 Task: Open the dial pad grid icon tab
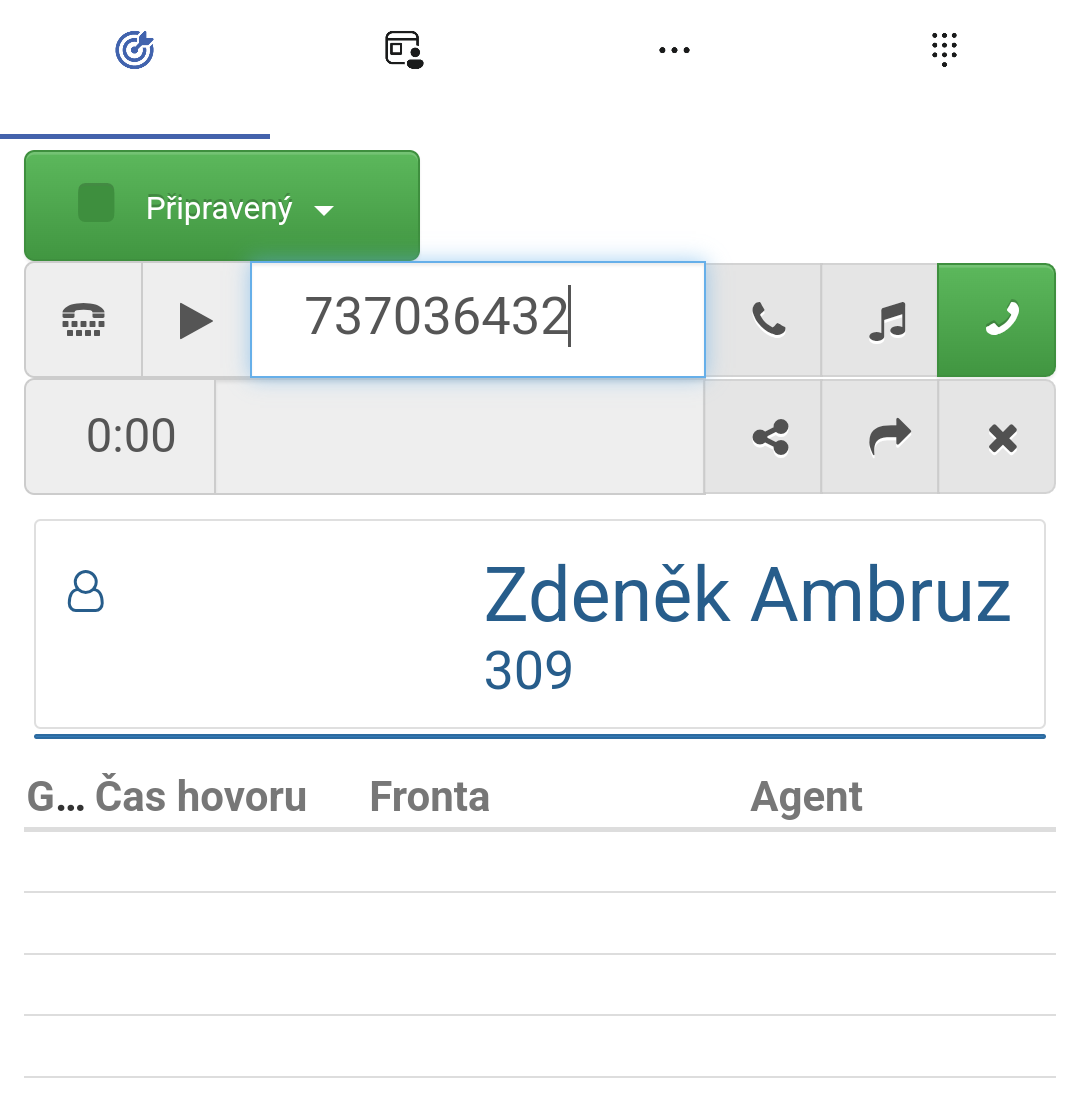[944, 50]
